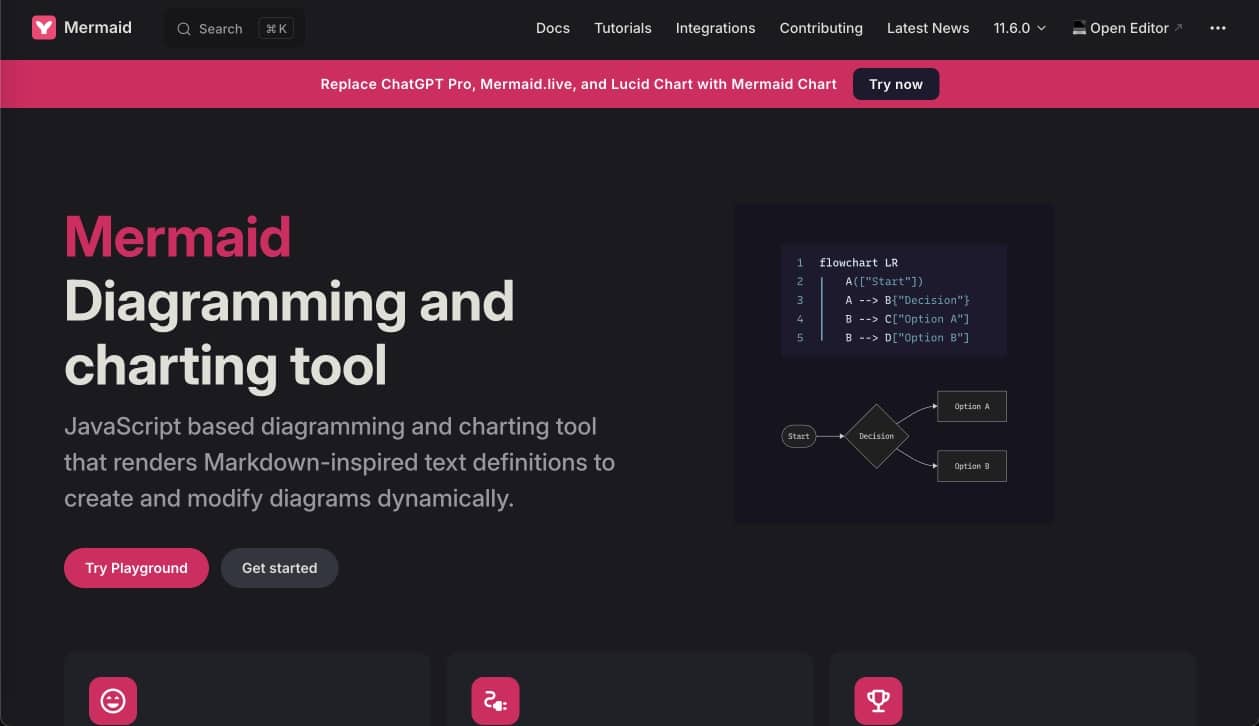Click the smiley face feature icon
The width and height of the screenshot is (1259, 726).
click(113, 701)
